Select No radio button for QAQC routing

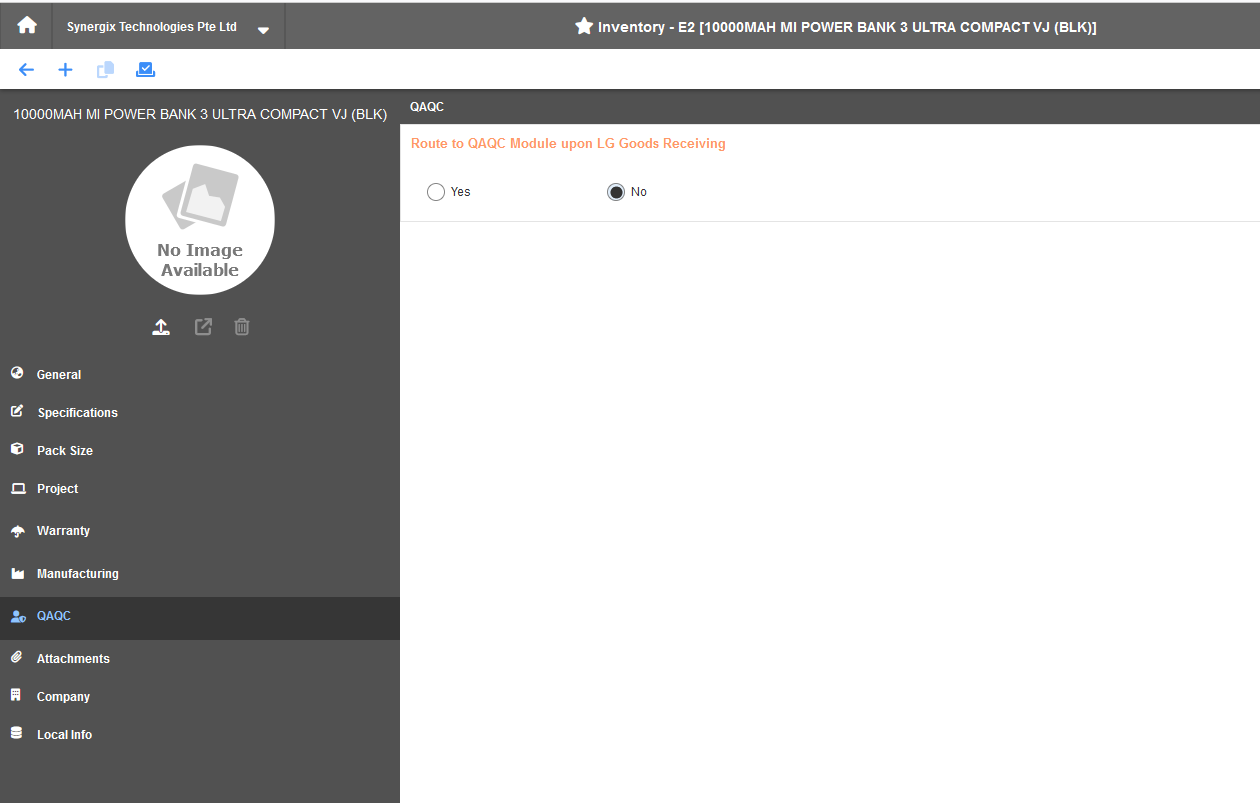(x=616, y=192)
